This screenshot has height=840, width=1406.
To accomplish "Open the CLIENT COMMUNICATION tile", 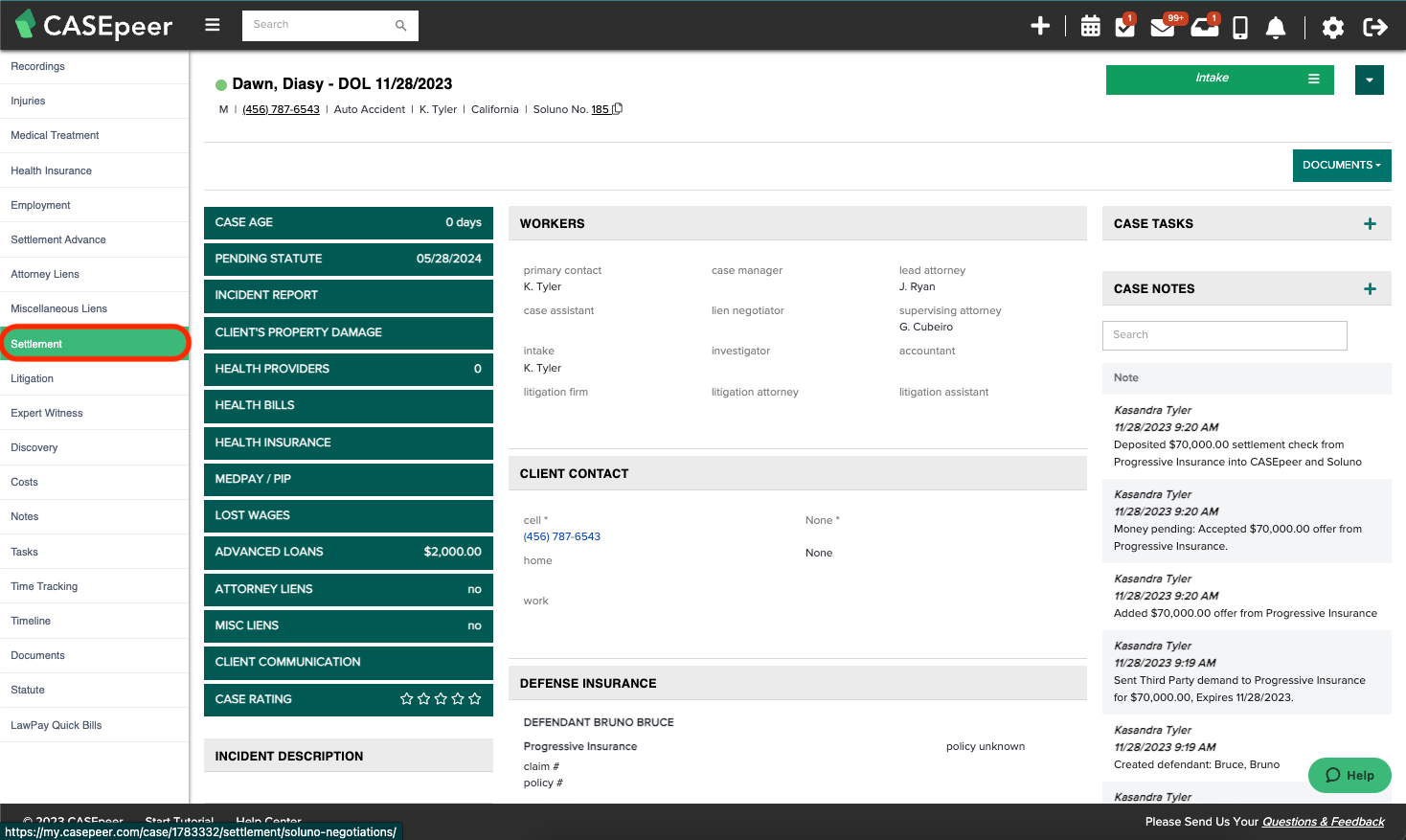I will pyautogui.click(x=349, y=662).
